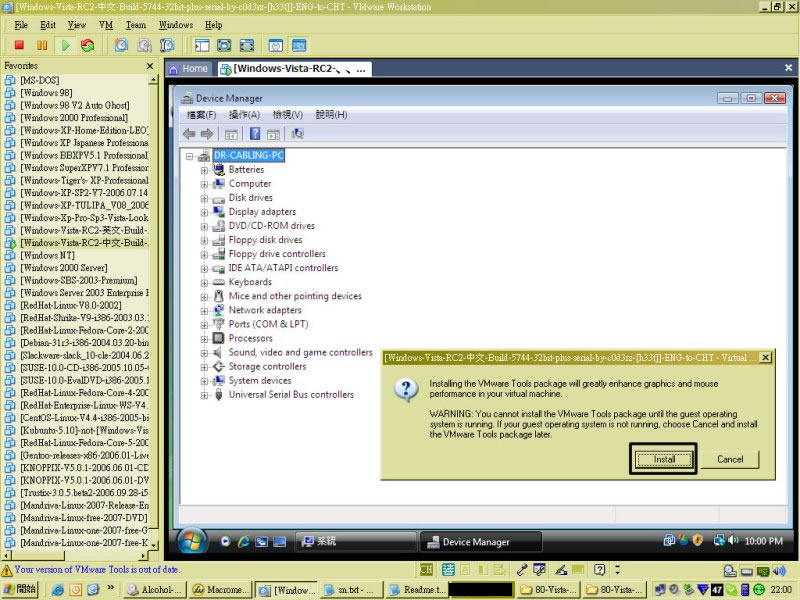Select 'Mice and other pointing devices' row
Screen dimensions: 800x600
[295, 296]
